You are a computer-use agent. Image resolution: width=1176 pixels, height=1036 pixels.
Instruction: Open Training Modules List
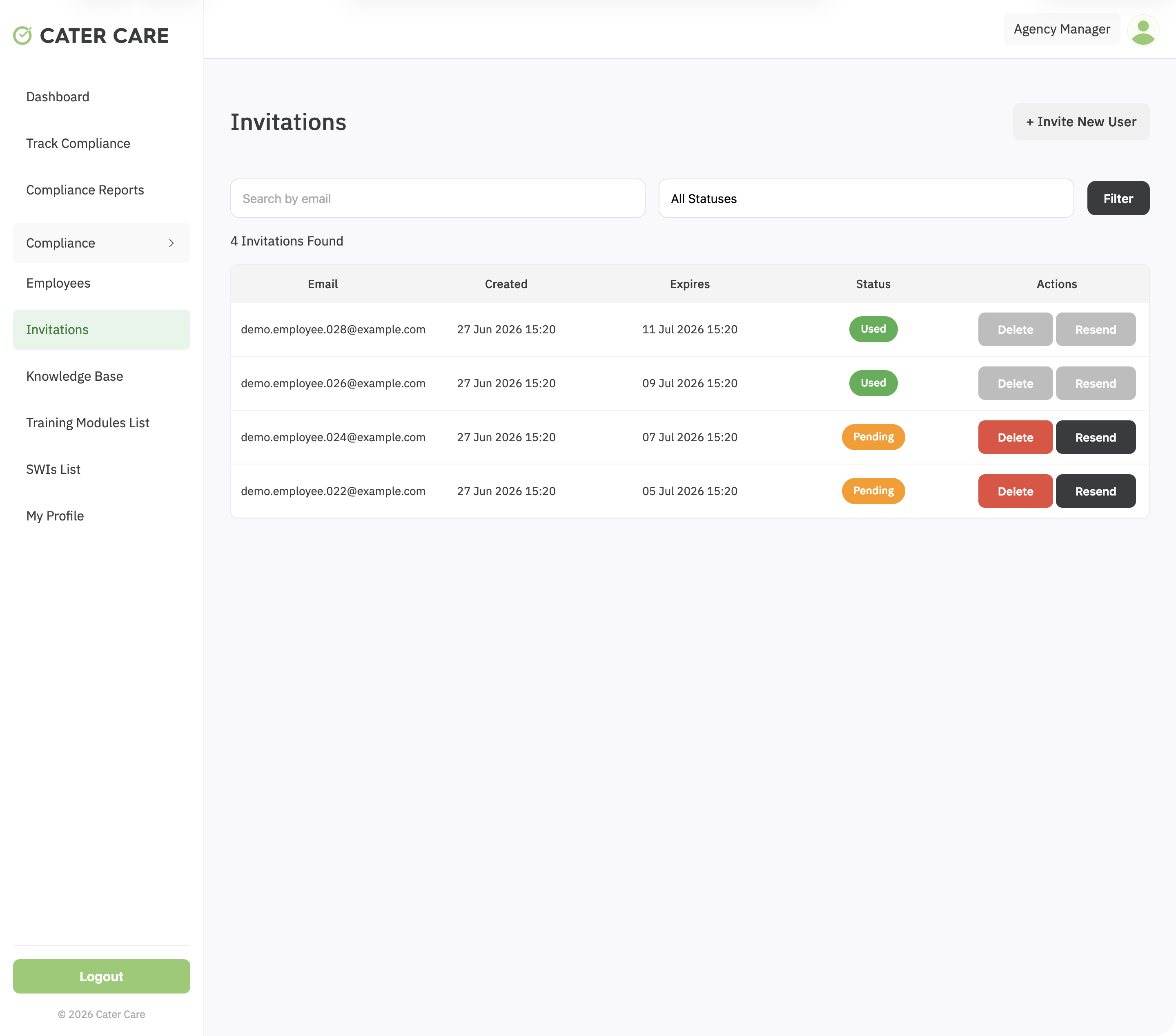[88, 423]
